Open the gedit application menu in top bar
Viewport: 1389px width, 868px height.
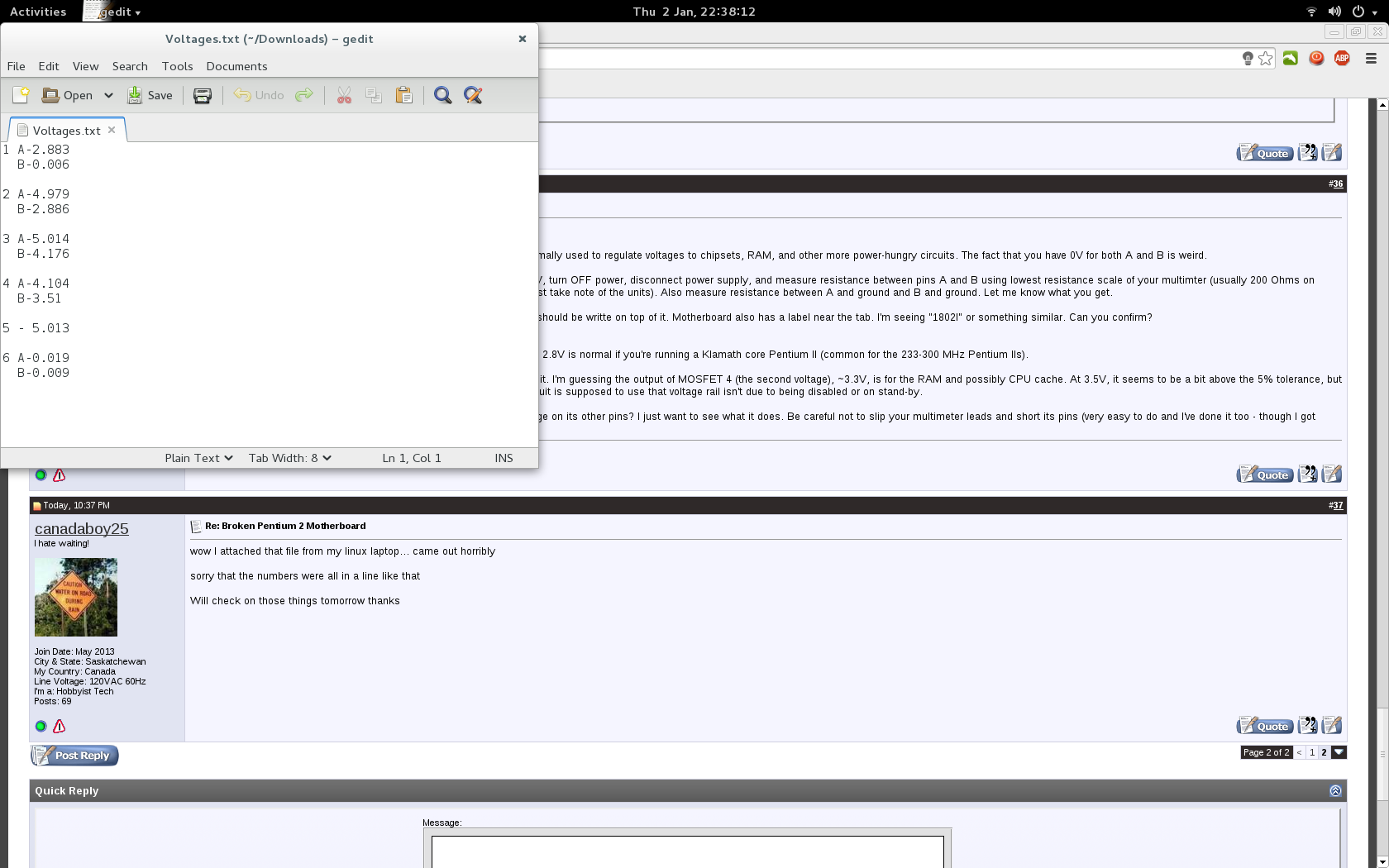(x=112, y=12)
